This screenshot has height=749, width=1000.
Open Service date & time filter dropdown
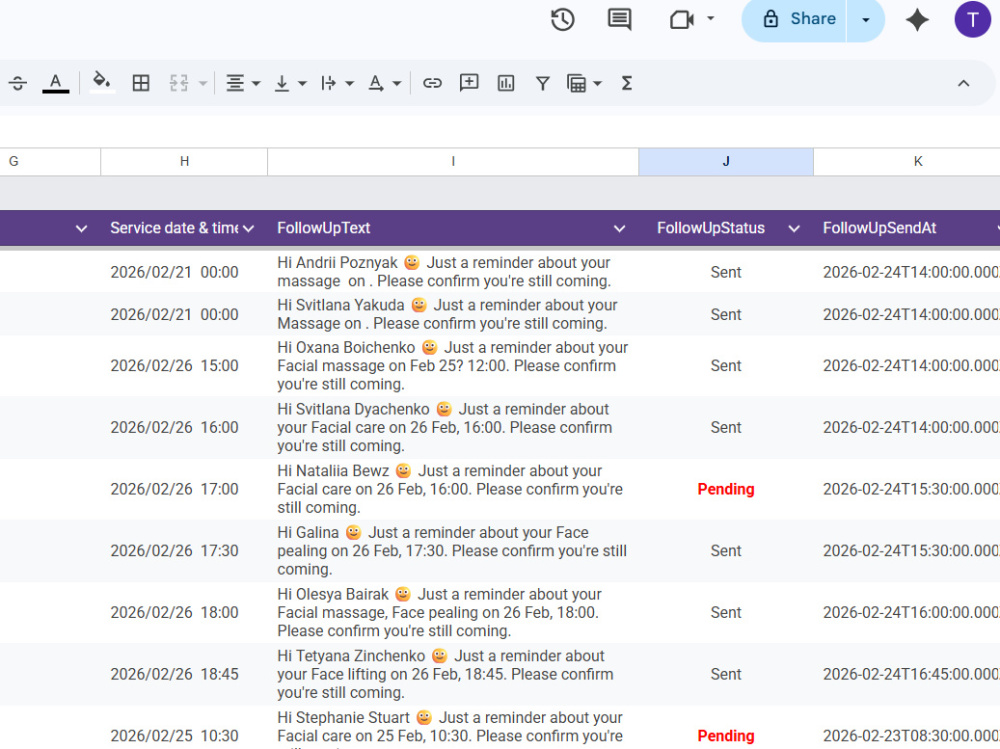click(248, 228)
